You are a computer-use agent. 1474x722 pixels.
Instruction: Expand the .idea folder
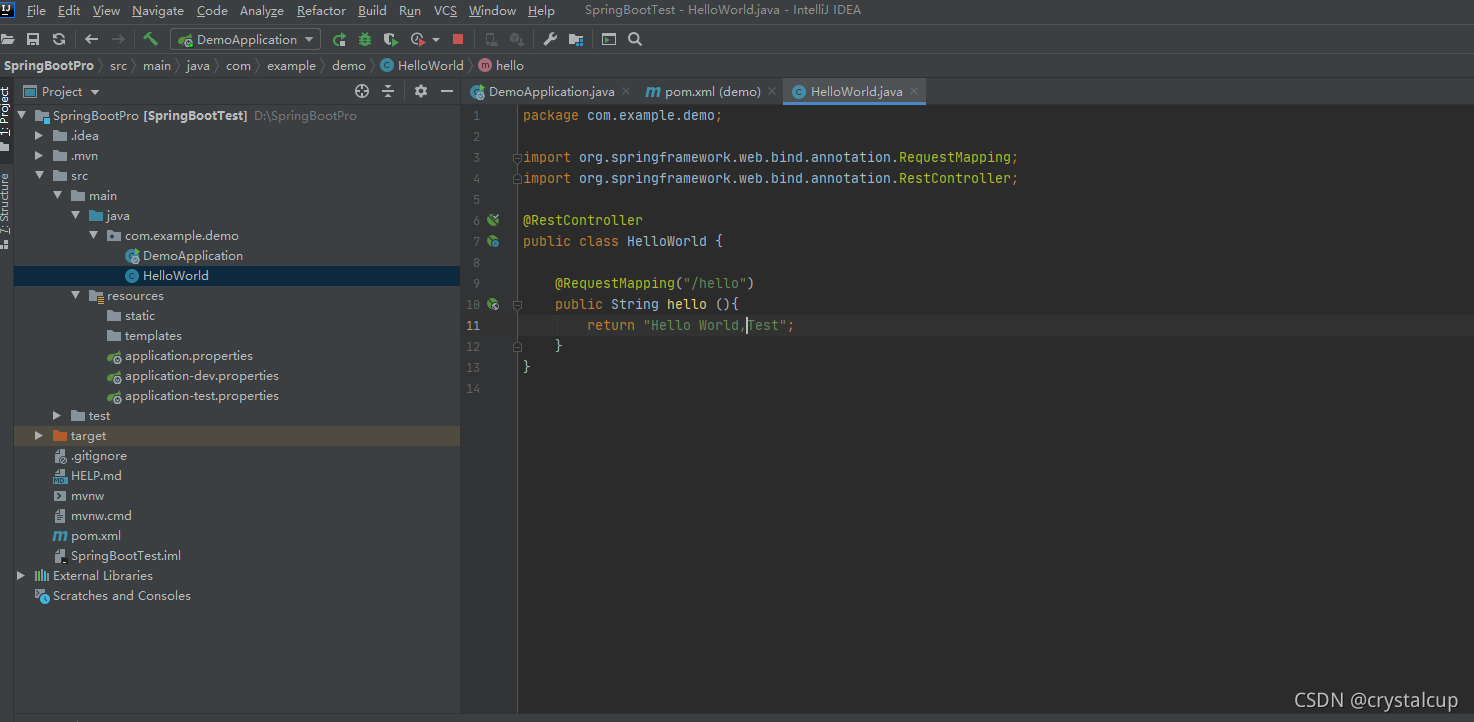tap(40, 135)
